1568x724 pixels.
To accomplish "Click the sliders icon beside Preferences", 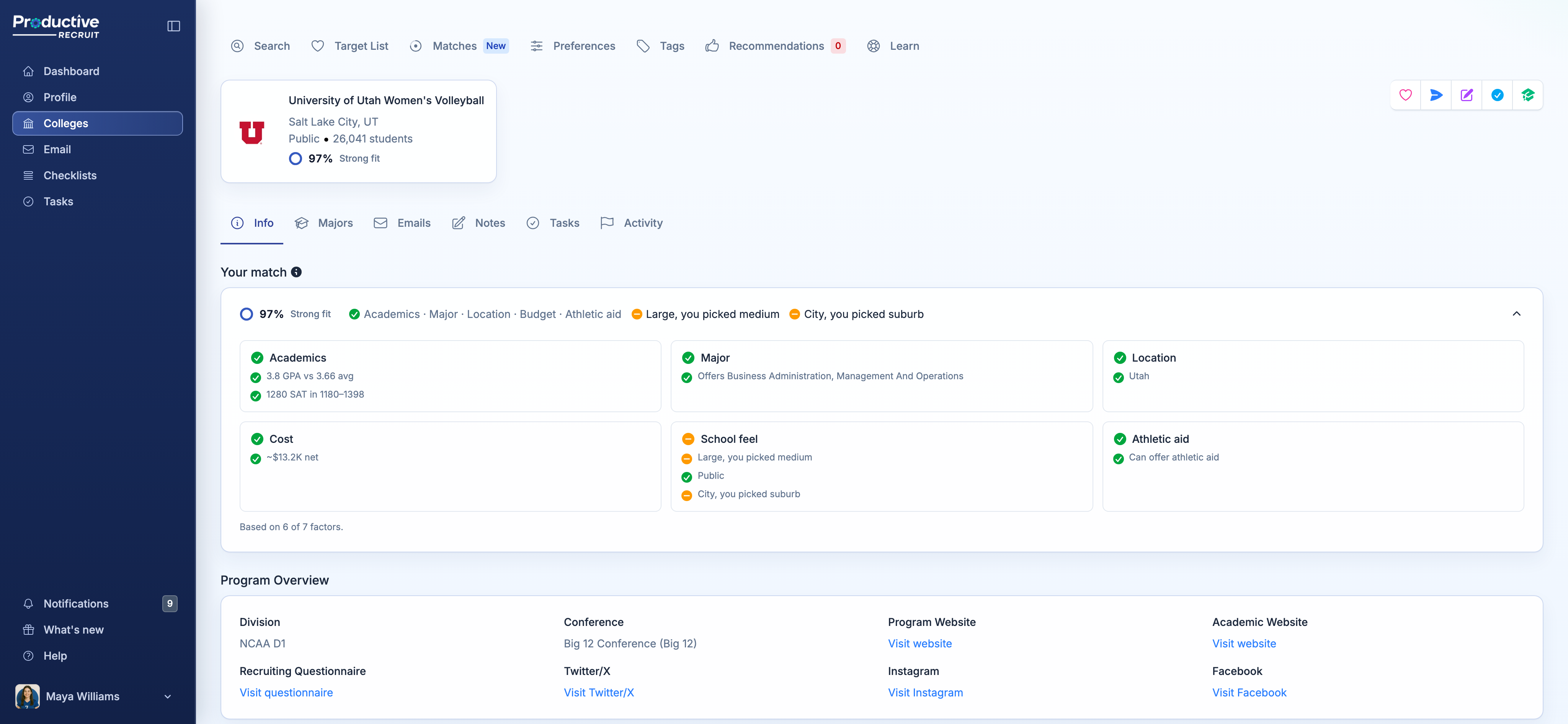I will 536,46.
